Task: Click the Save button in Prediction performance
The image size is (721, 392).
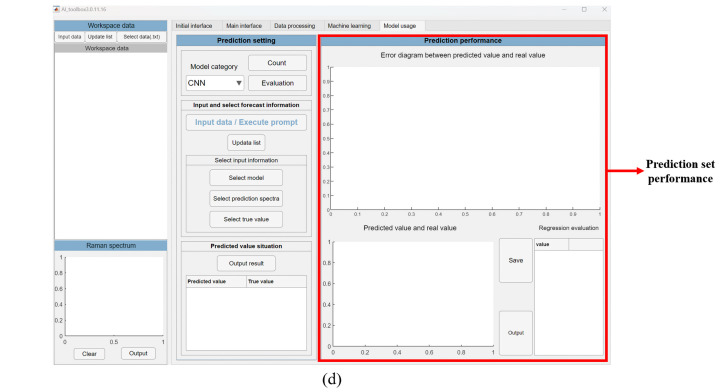Action: (x=516, y=260)
